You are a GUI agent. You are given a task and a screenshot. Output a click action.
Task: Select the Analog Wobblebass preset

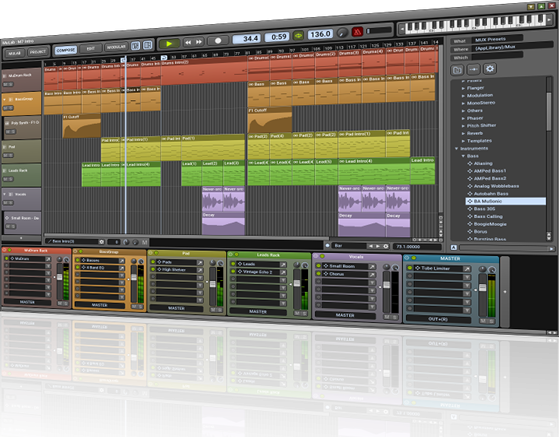pyautogui.click(x=496, y=186)
